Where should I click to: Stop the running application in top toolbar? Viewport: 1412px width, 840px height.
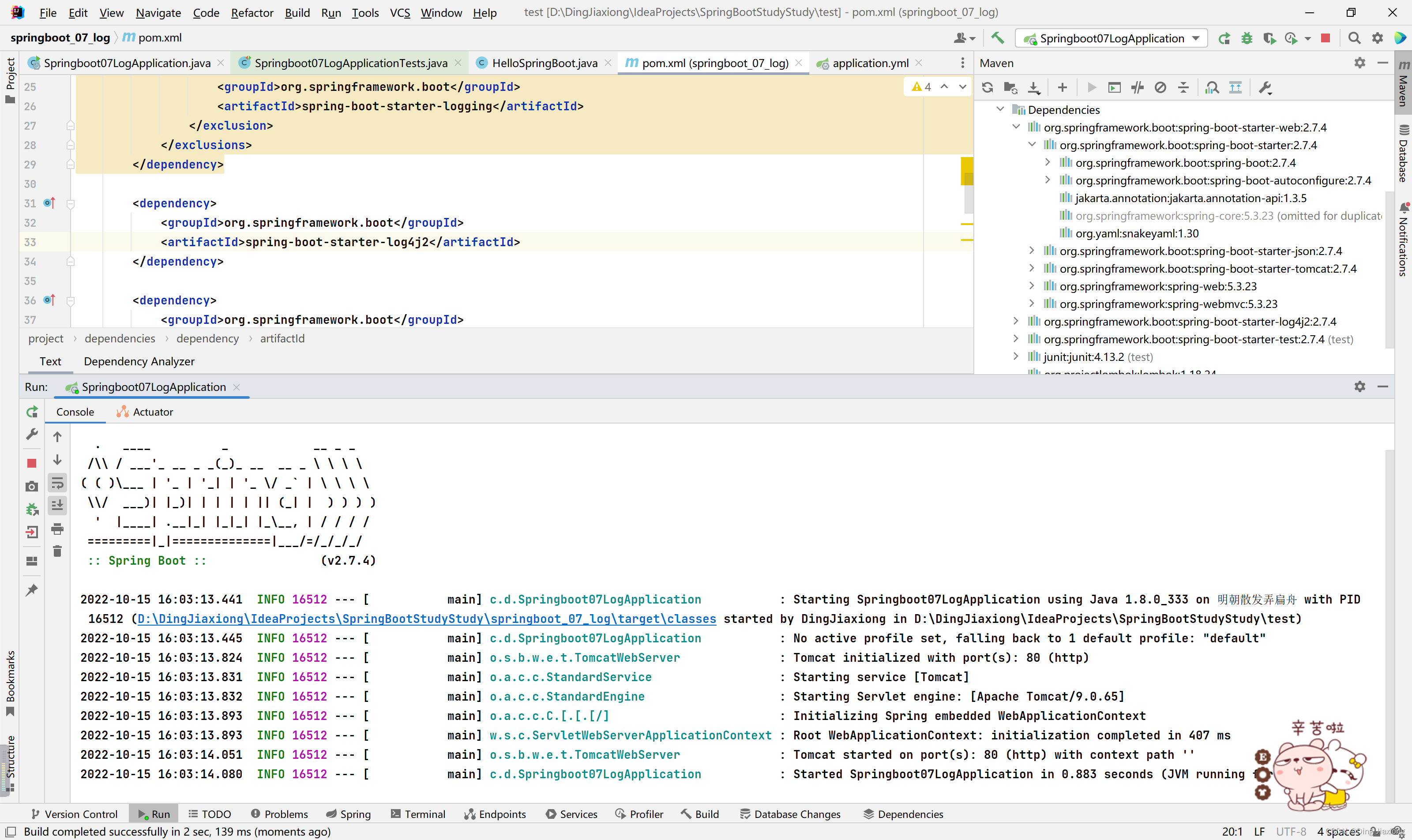point(1326,38)
